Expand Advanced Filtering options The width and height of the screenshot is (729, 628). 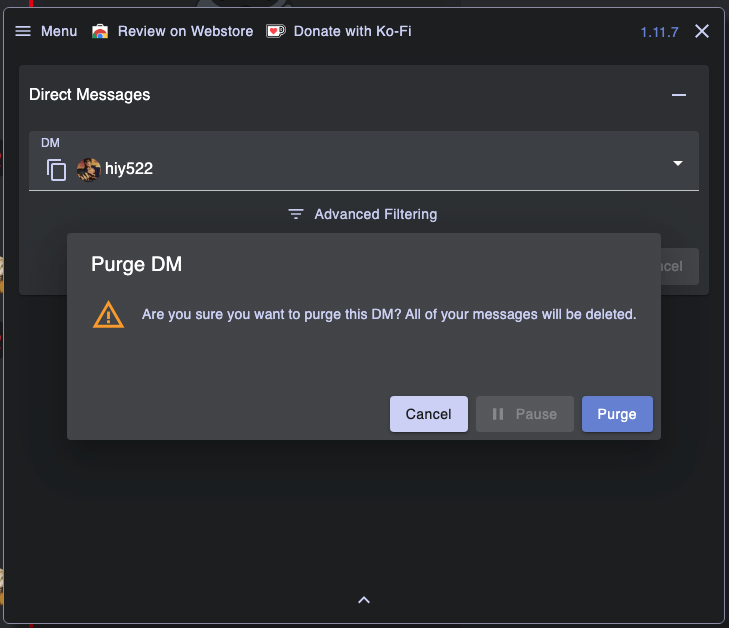click(364, 214)
